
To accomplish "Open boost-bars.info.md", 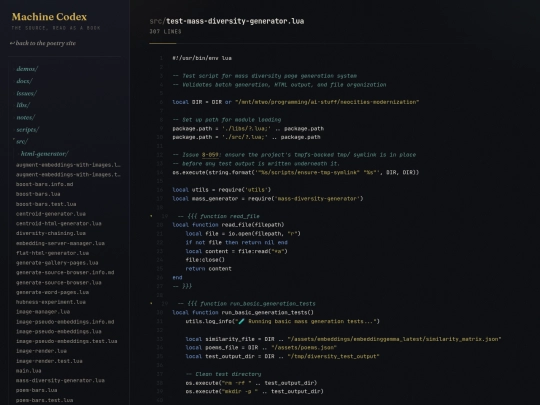I will tap(44, 184).
